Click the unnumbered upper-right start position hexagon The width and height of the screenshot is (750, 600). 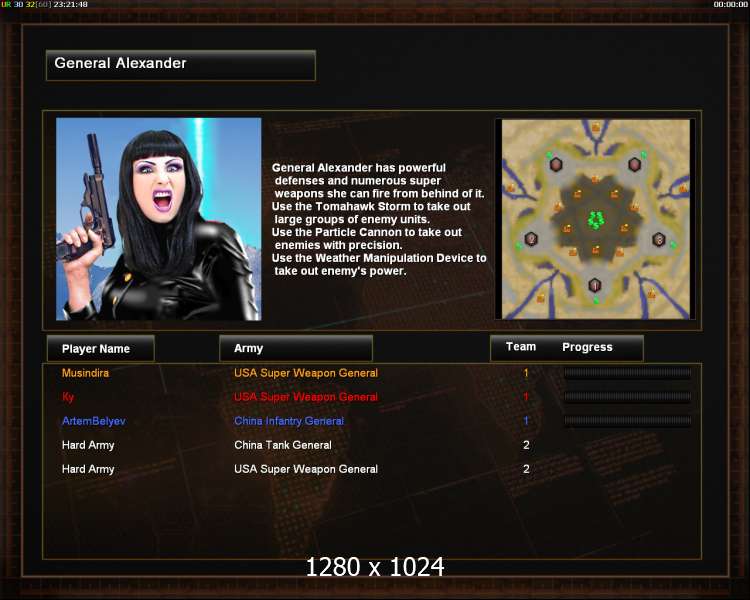[634, 165]
